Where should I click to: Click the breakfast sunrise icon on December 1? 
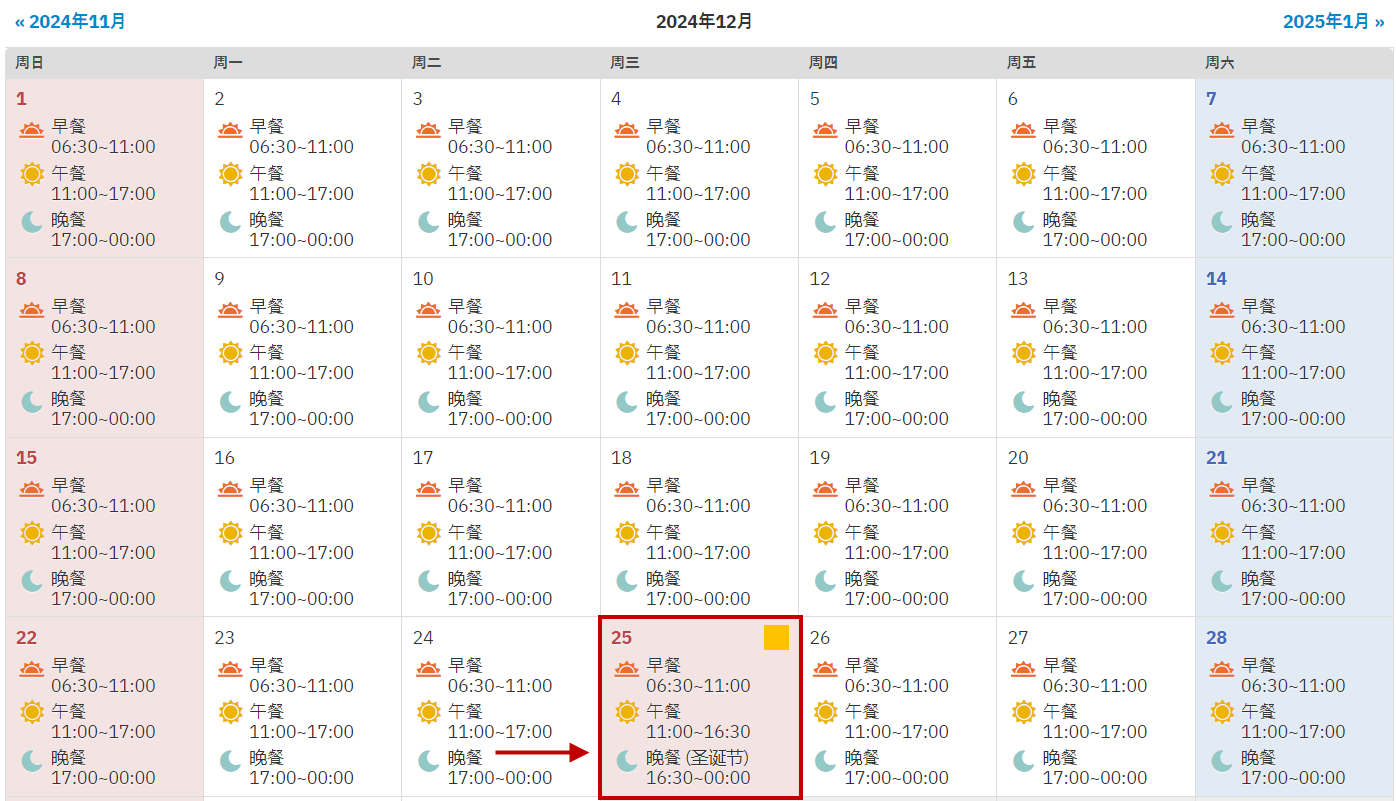coord(33,130)
